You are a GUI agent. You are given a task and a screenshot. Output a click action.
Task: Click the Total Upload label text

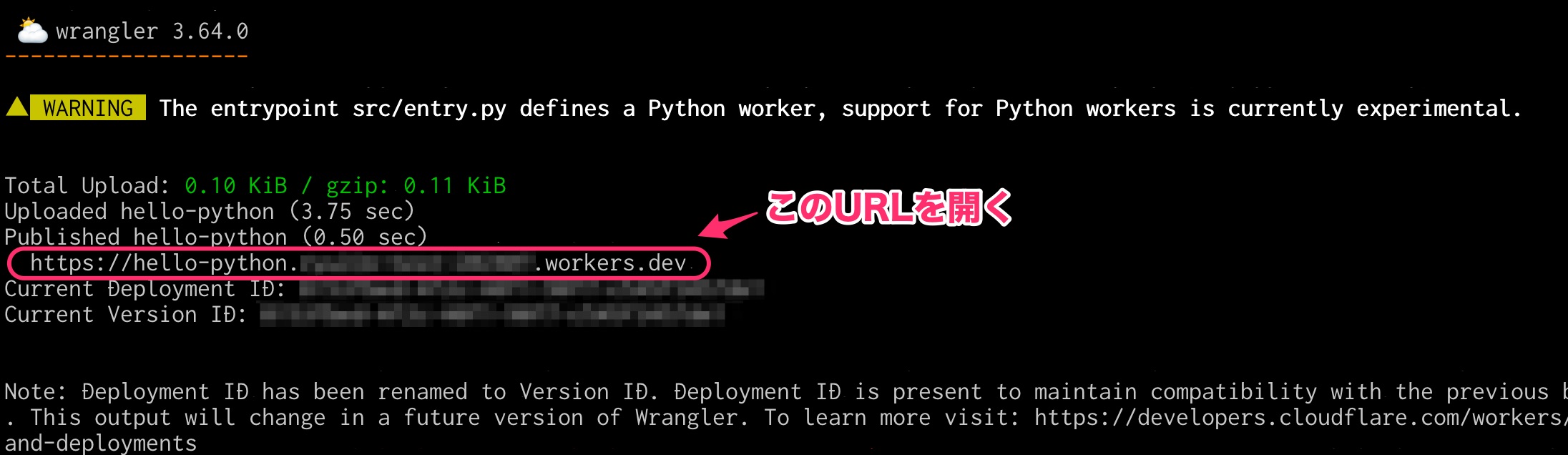tap(87, 186)
